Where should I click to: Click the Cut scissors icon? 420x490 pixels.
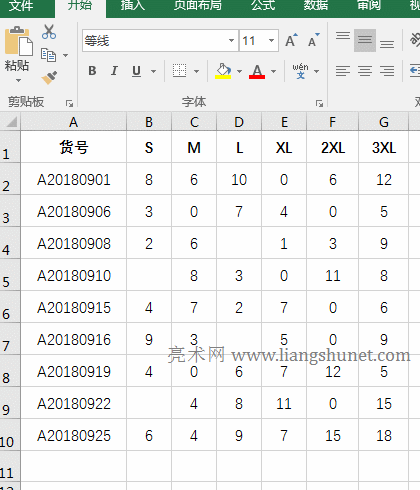pos(49,32)
